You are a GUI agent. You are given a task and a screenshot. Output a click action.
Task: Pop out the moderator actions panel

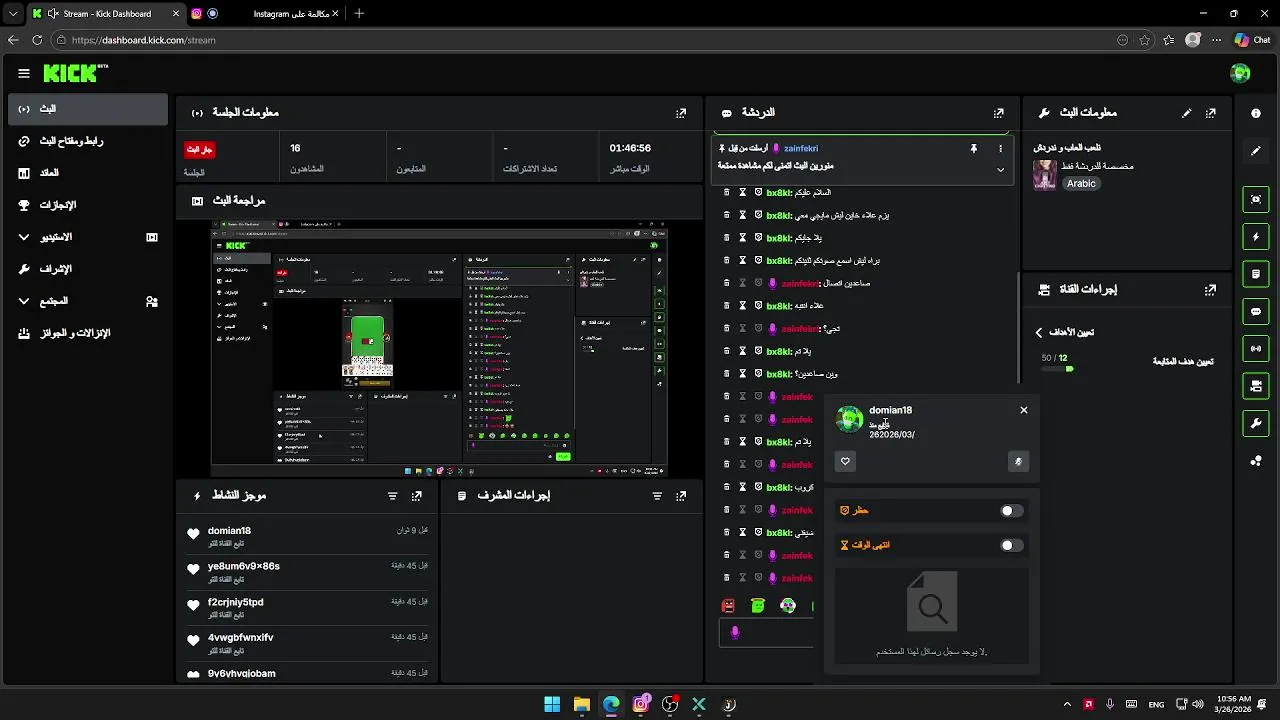point(681,495)
